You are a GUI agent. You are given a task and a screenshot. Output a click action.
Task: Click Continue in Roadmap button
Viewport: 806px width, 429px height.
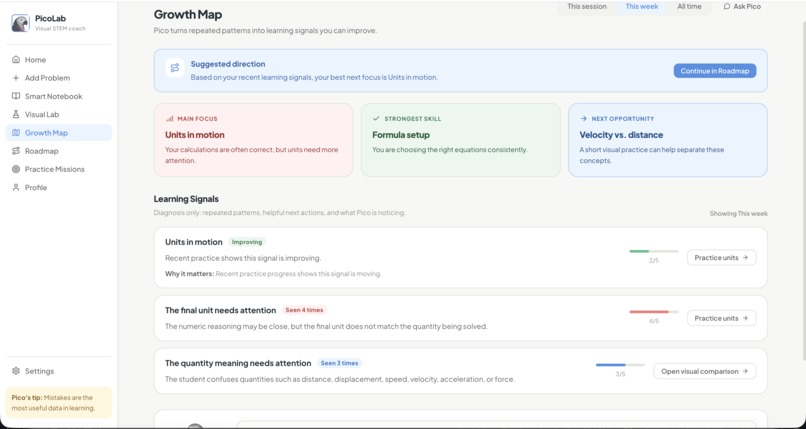pos(715,71)
